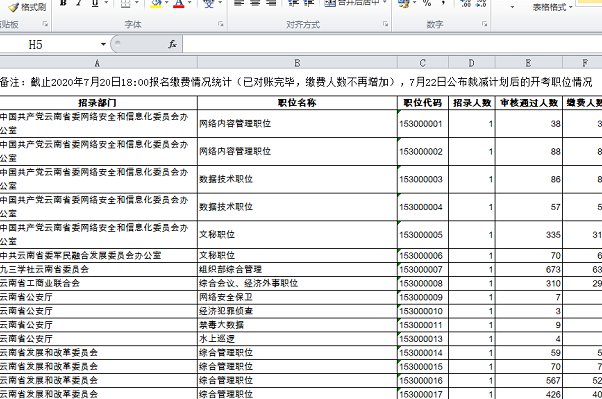Select the 禁毒大数据 cell
The image size is (602, 399).
(x=297, y=325)
